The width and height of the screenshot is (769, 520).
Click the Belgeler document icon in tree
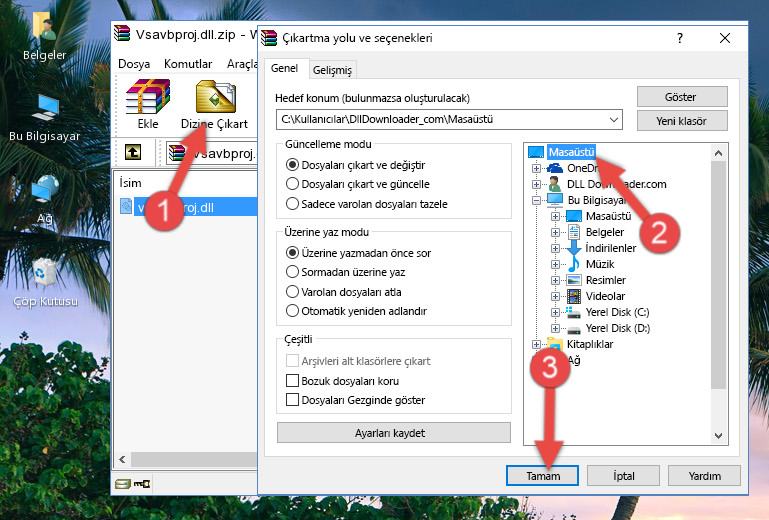pos(573,232)
